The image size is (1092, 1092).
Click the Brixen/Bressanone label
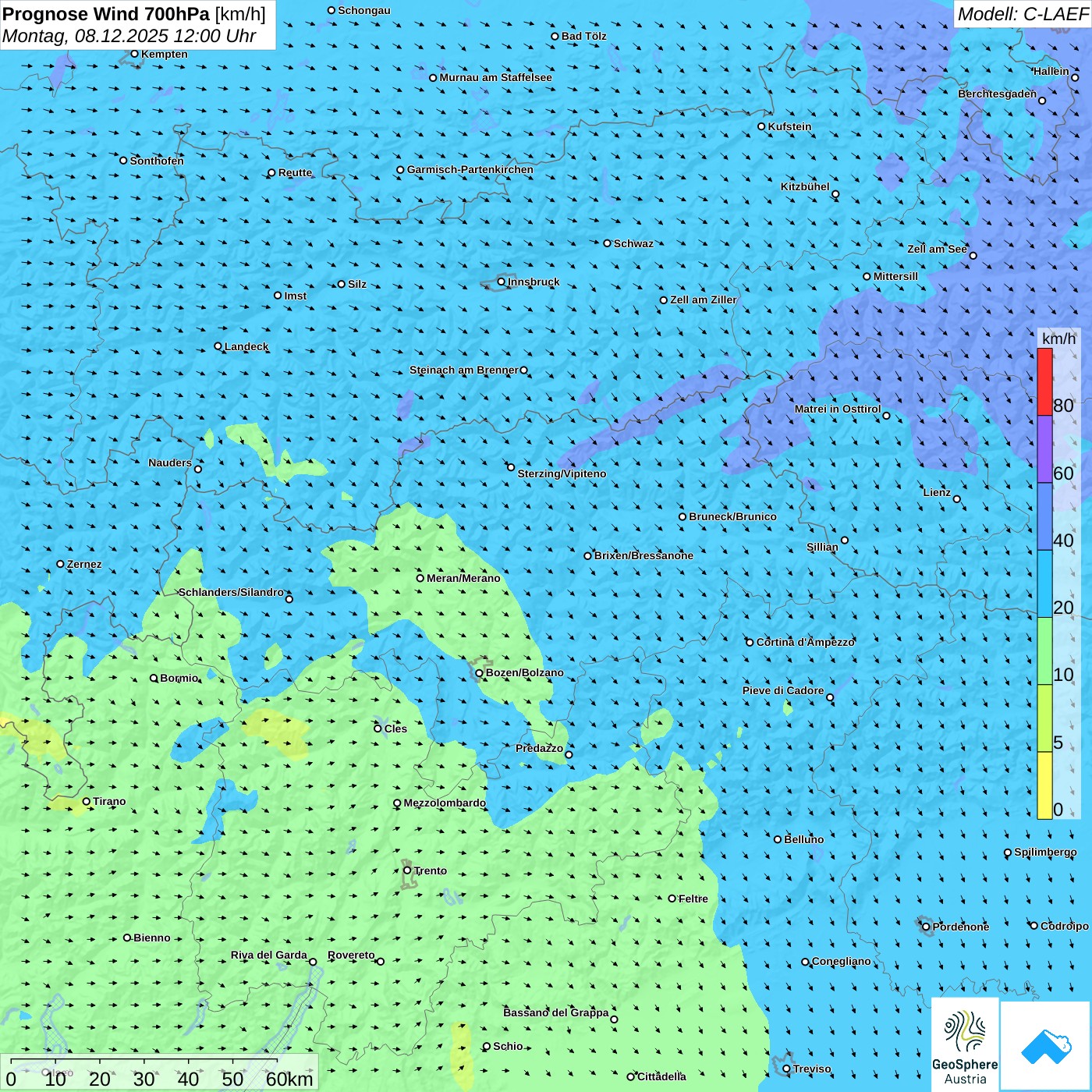tap(643, 555)
